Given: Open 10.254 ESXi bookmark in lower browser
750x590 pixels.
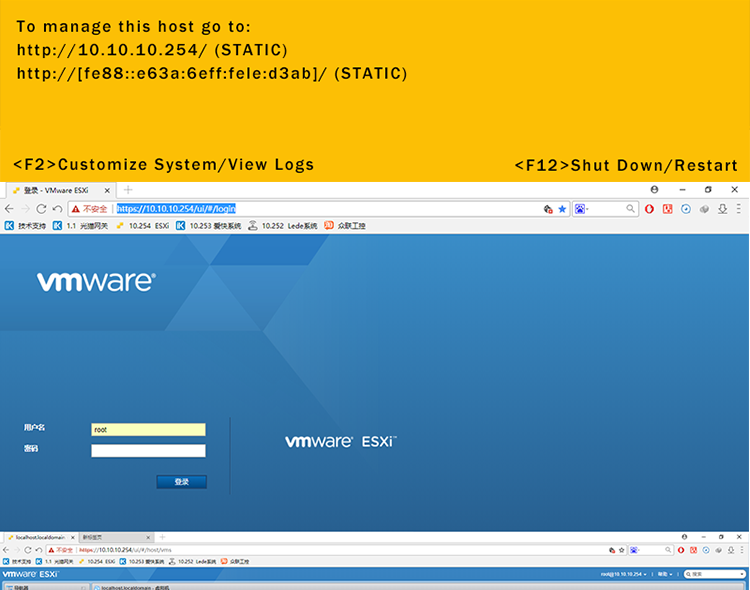Looking at the screenshot, I should pyautogui.click(x=97, y=562).
